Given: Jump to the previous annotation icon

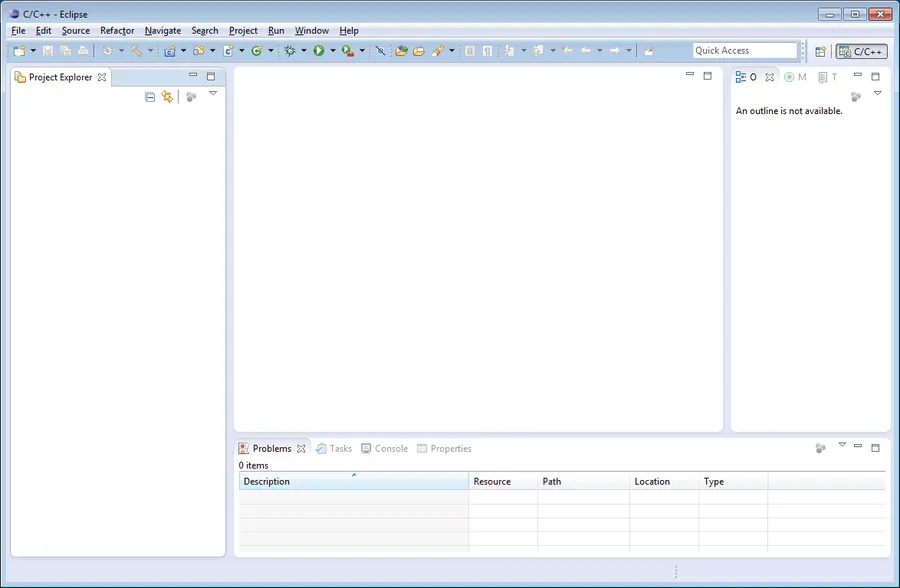Looking at the screenshot, I should 538,51.
